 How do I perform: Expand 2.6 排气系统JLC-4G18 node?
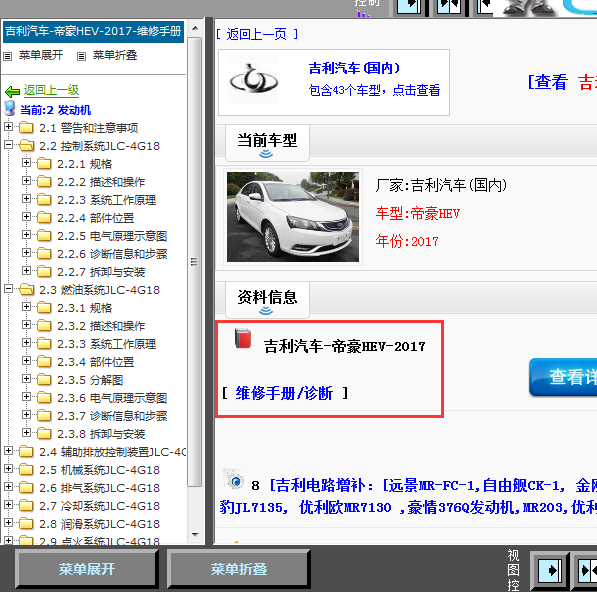click(x=8, y=486)
